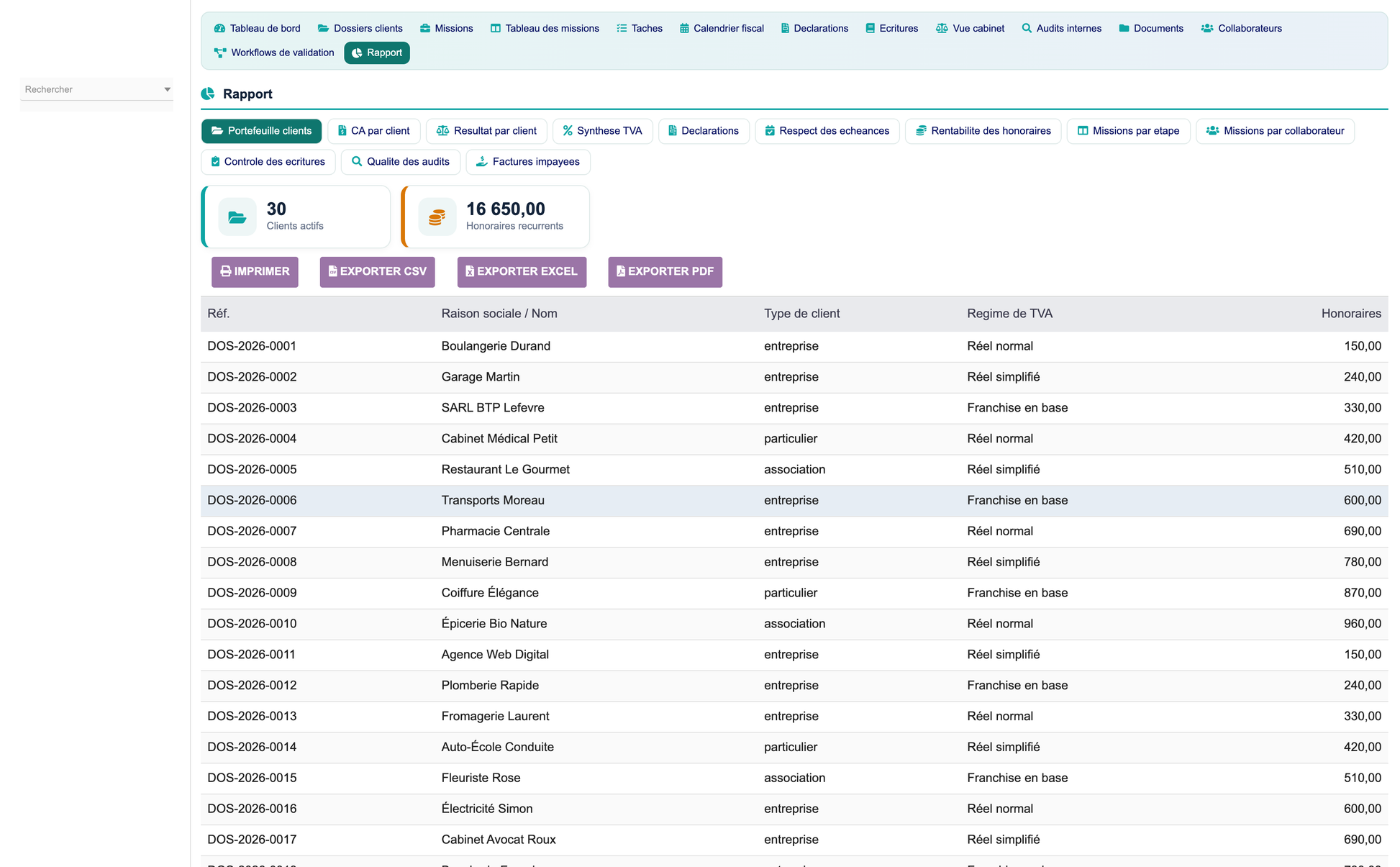
Task: Click the Documents folder icon in navbar
Action: click(1124, 29)
